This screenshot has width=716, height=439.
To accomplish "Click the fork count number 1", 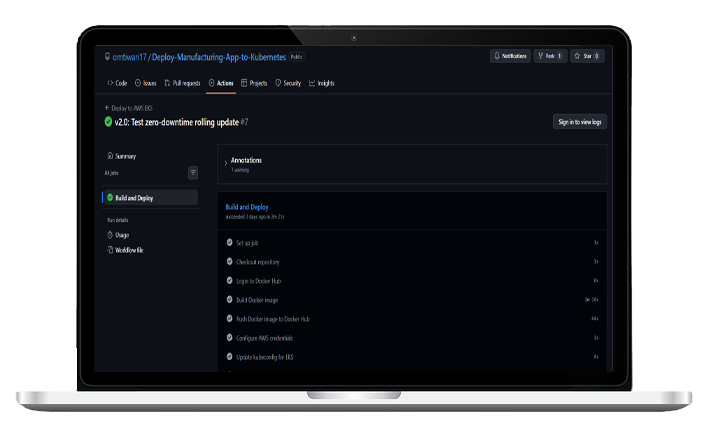I will (x=559, y=56).
